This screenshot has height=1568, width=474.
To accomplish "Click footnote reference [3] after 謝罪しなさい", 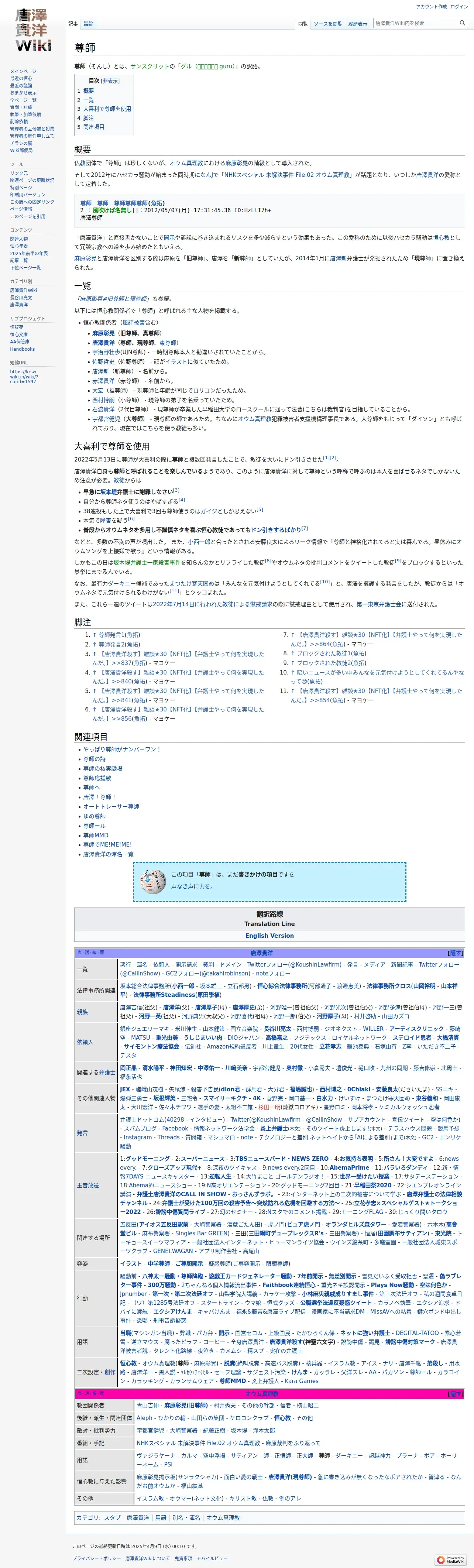I will point(176,490).
